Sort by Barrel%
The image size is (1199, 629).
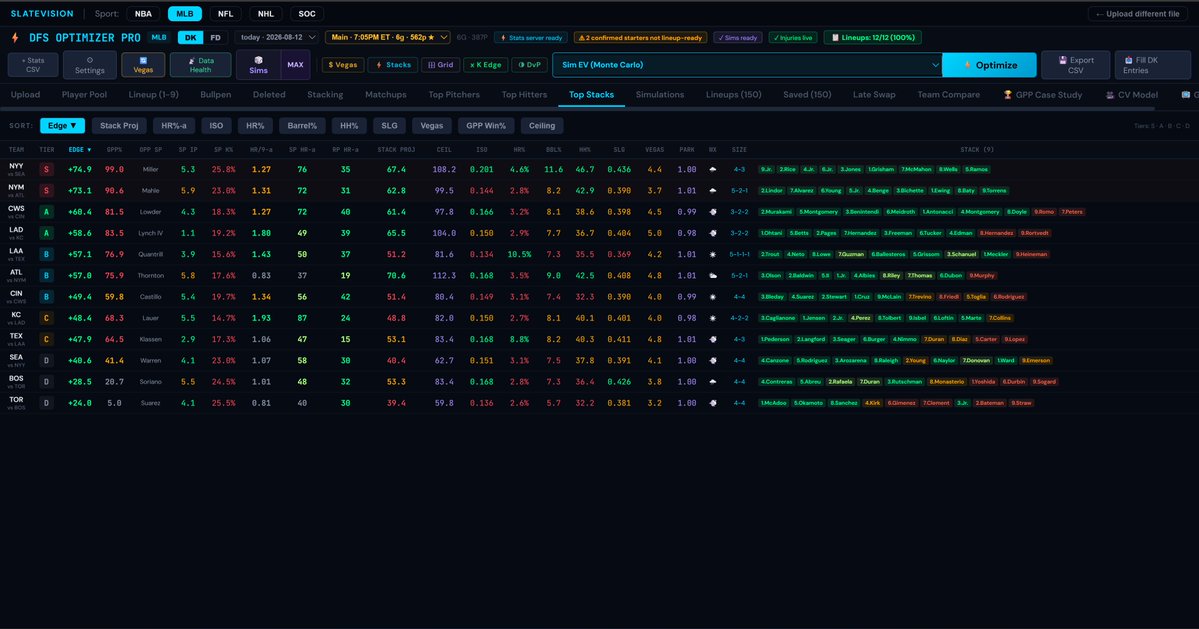(302, 125)
